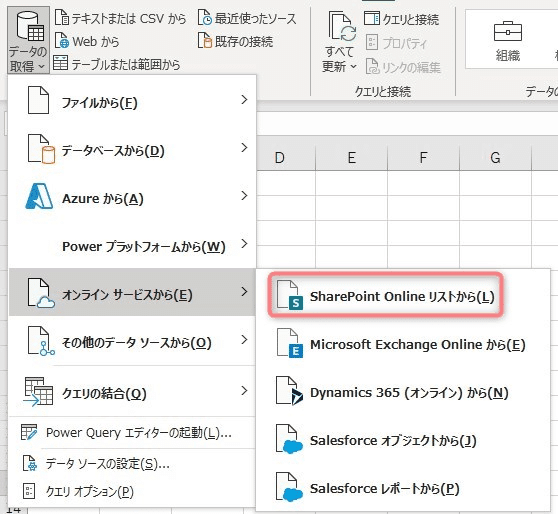The width and height of the screenshot is (558, 514).
Task: Open オンライン サービスから(E) menu entry
Action: tap(132, 292)
